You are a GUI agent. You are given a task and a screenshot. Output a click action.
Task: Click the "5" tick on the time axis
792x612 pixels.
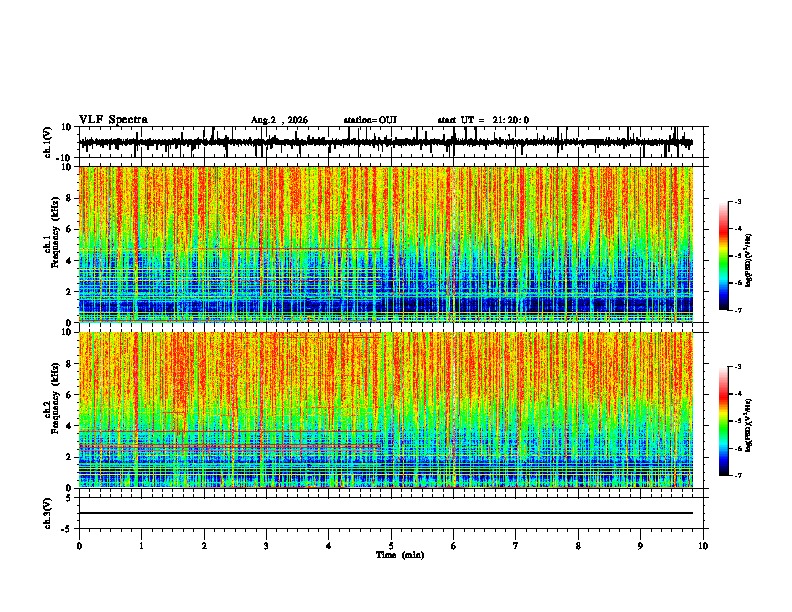391,546
